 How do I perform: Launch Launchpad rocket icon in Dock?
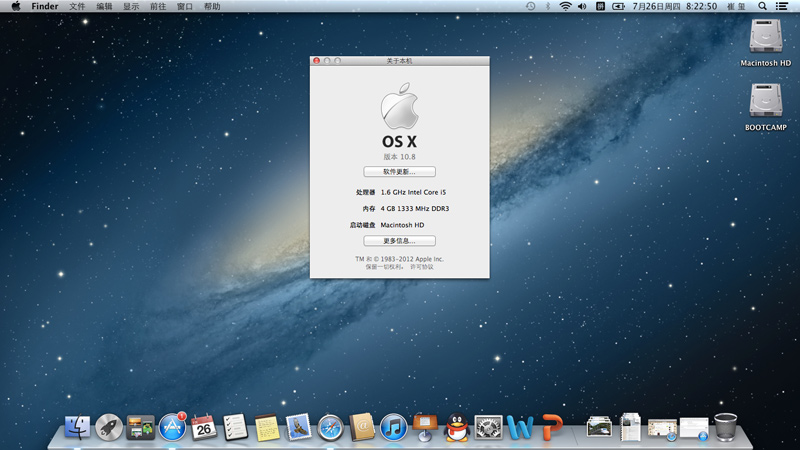[109, 428]
